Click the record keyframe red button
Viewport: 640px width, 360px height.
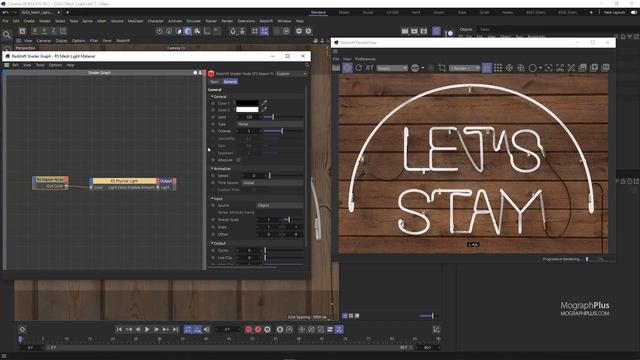pyautogui.click(x=248, y=329)
